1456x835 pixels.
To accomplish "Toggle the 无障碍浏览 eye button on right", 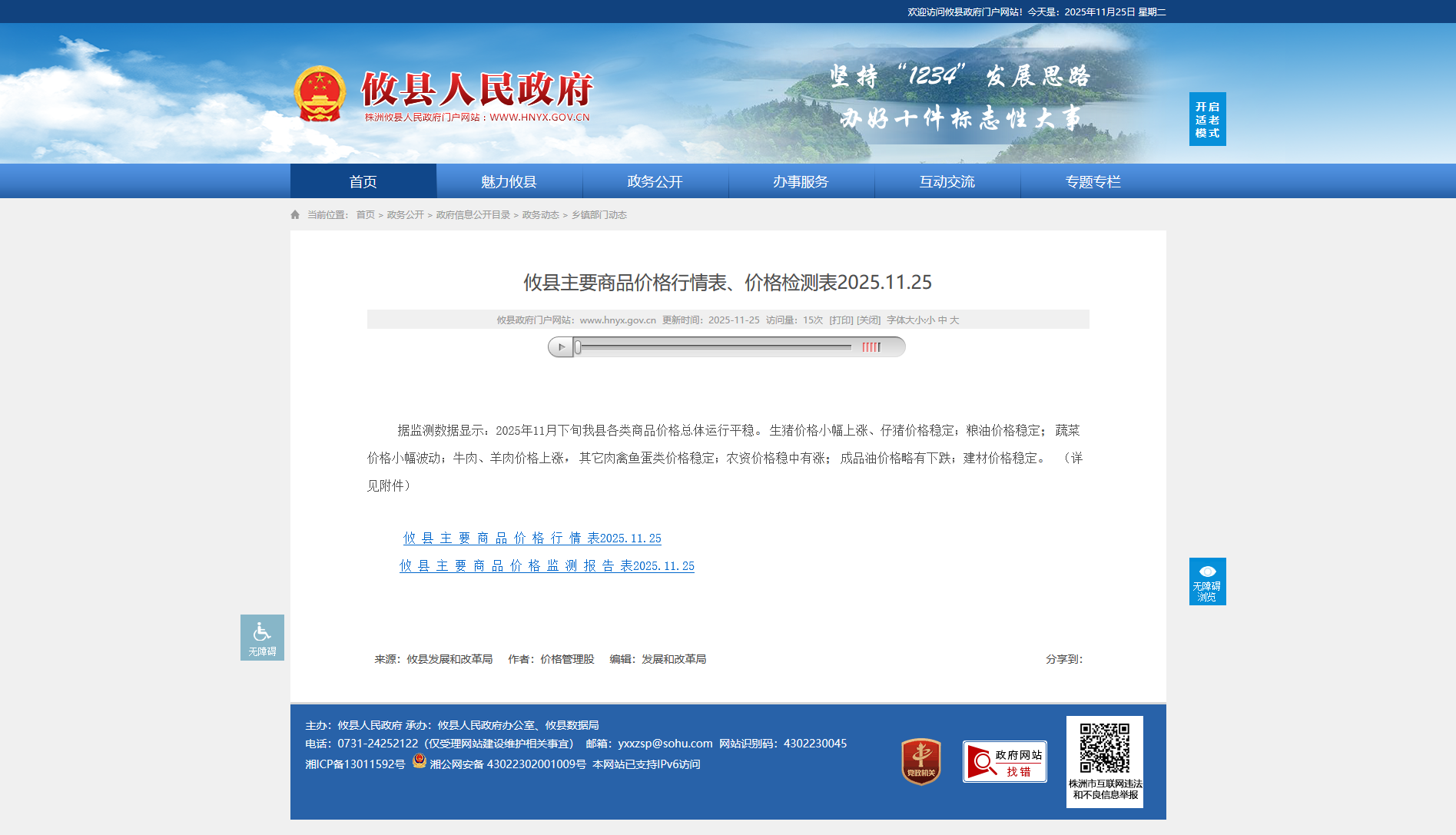I will pos(1207,582).
